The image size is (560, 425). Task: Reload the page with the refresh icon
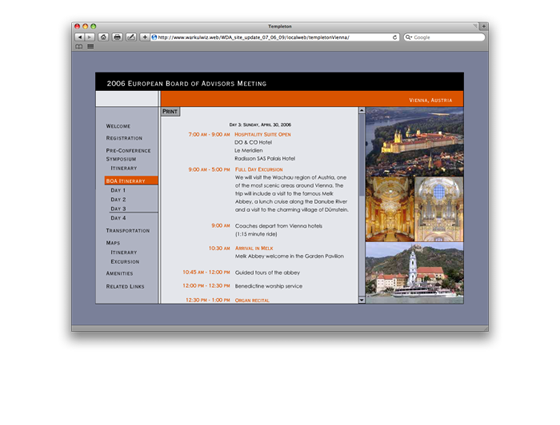point(394,37)
